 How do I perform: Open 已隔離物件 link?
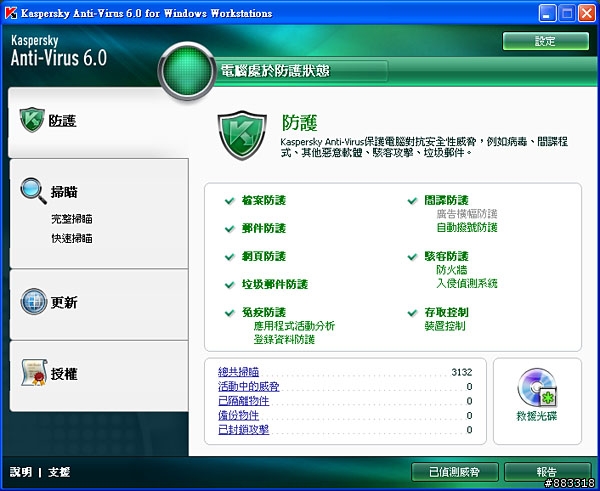click(x=243, y=401)
